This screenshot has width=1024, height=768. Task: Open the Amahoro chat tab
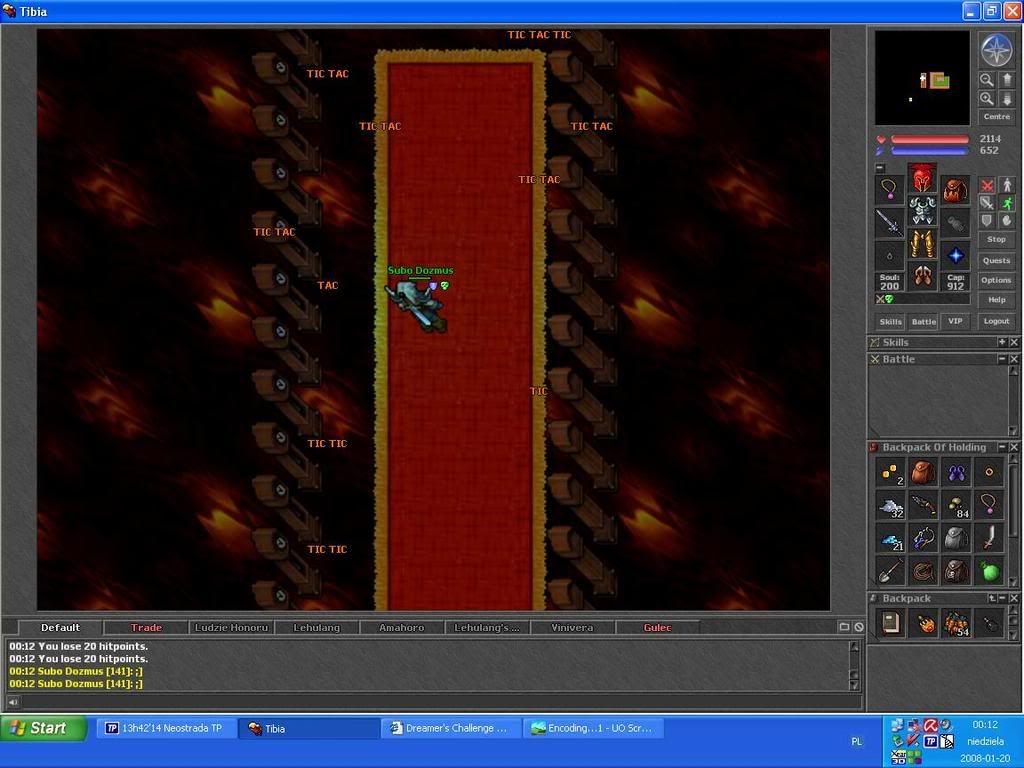(402, 628)
